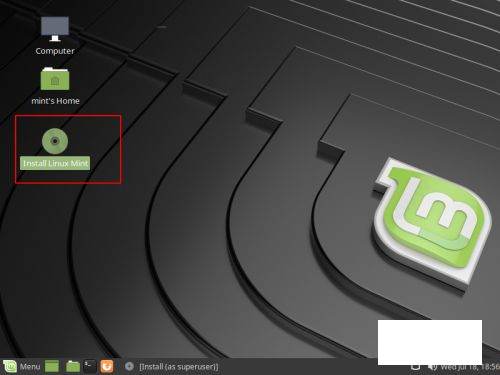Select the mint's Home folder icon

point(55,79)
